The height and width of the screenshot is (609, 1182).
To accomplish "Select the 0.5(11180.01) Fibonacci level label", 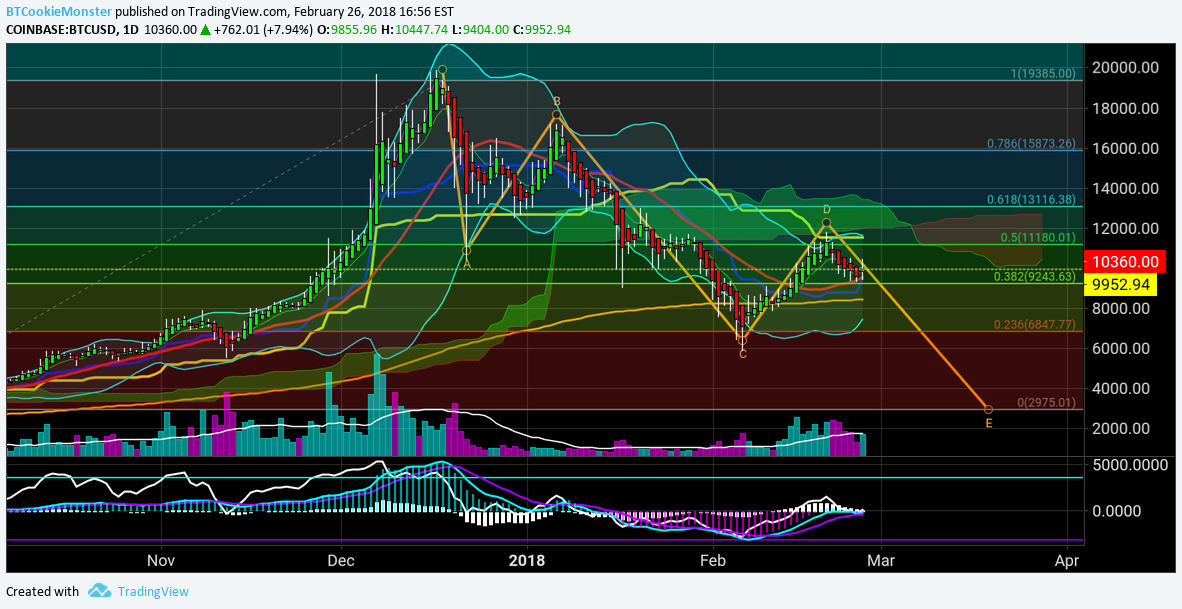I will [x=1037, y=237].
